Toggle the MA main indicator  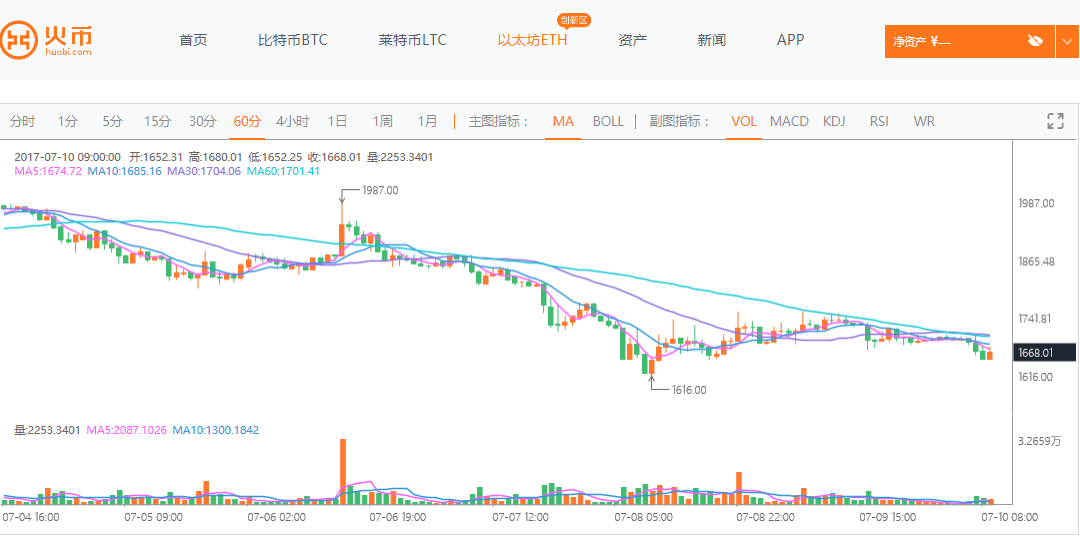click(x=563, y=121)
